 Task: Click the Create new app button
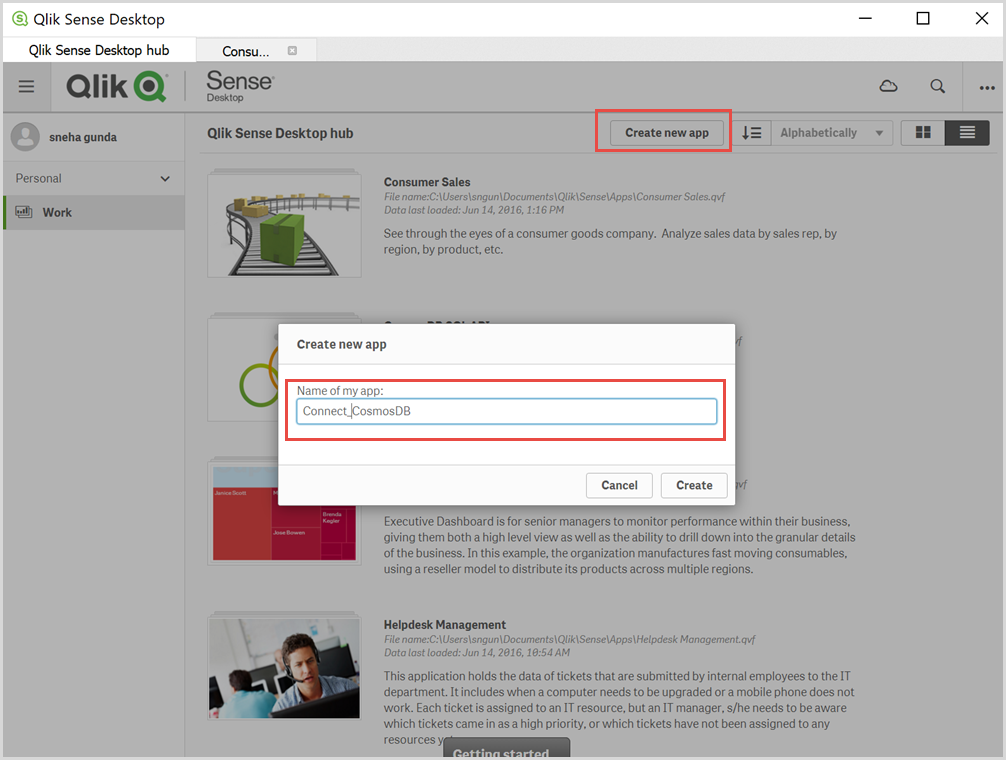coord(666,132)
